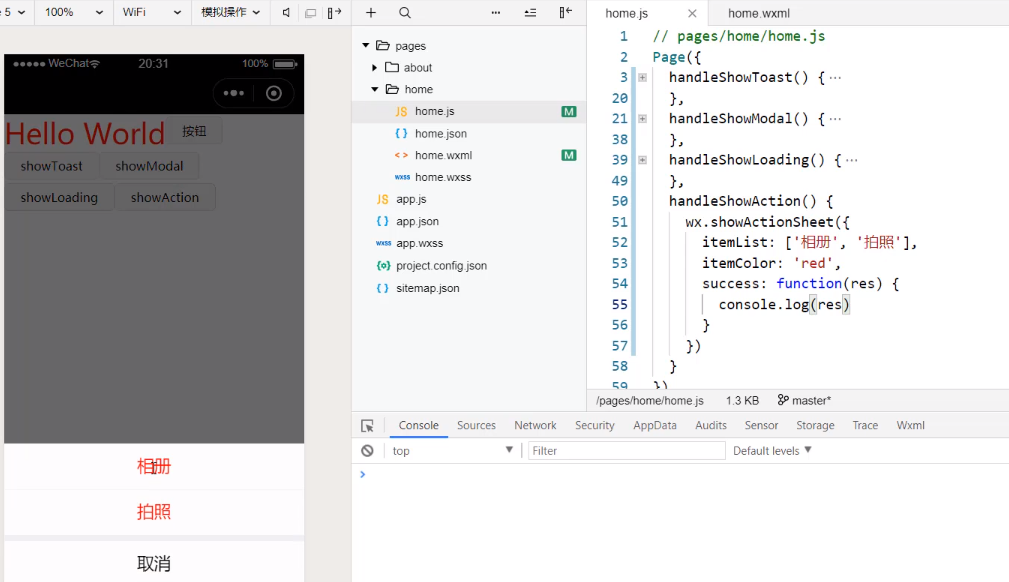Open the 模拟操作 dropdown
This screenshot has height=582, width=1009.
point(230,12)
